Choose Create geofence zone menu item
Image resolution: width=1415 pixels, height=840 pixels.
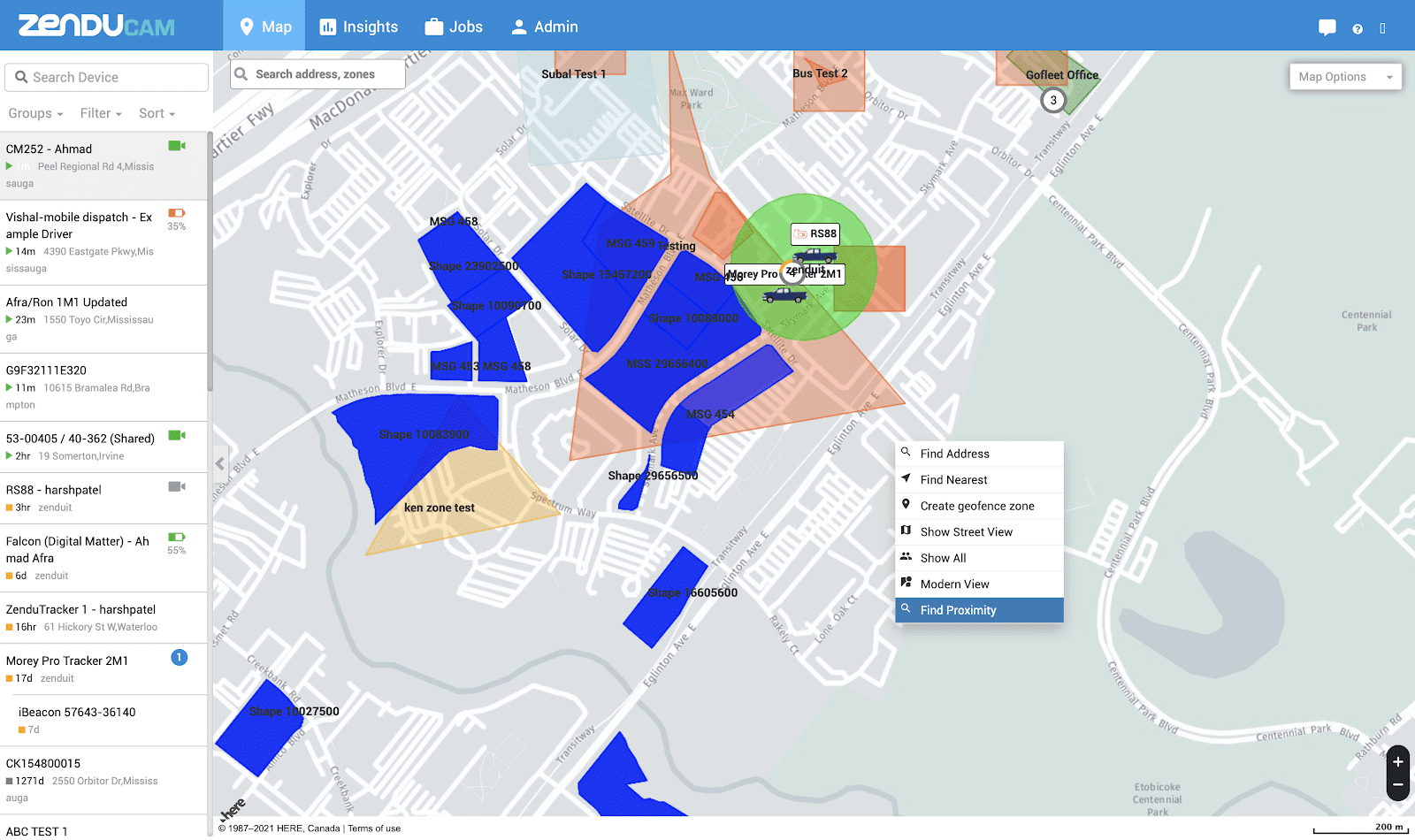click(x=979, y=506)
